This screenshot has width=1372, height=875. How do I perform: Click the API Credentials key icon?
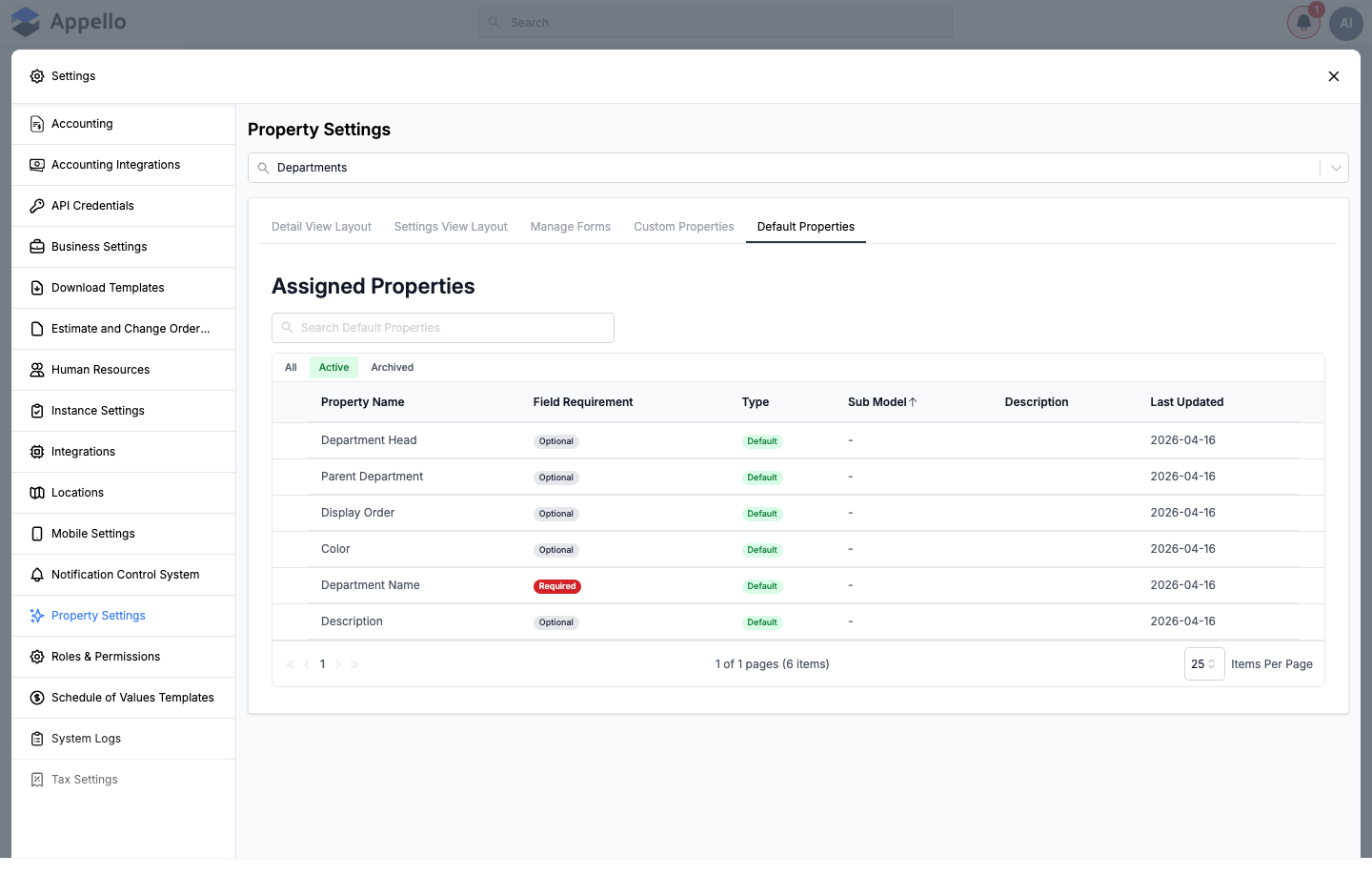[x=37, y=206]
